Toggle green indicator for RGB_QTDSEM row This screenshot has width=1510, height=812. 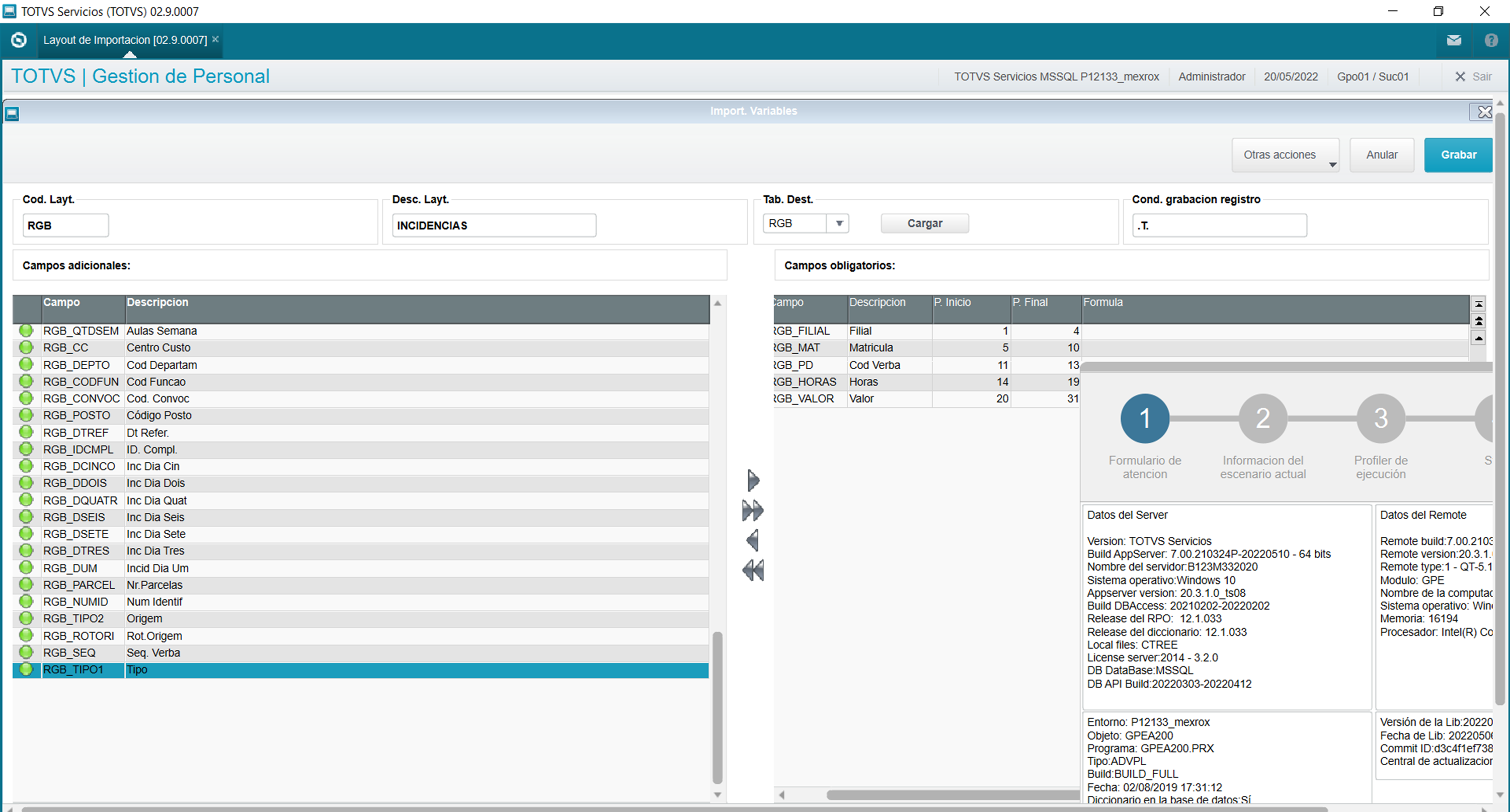[26, 331]
